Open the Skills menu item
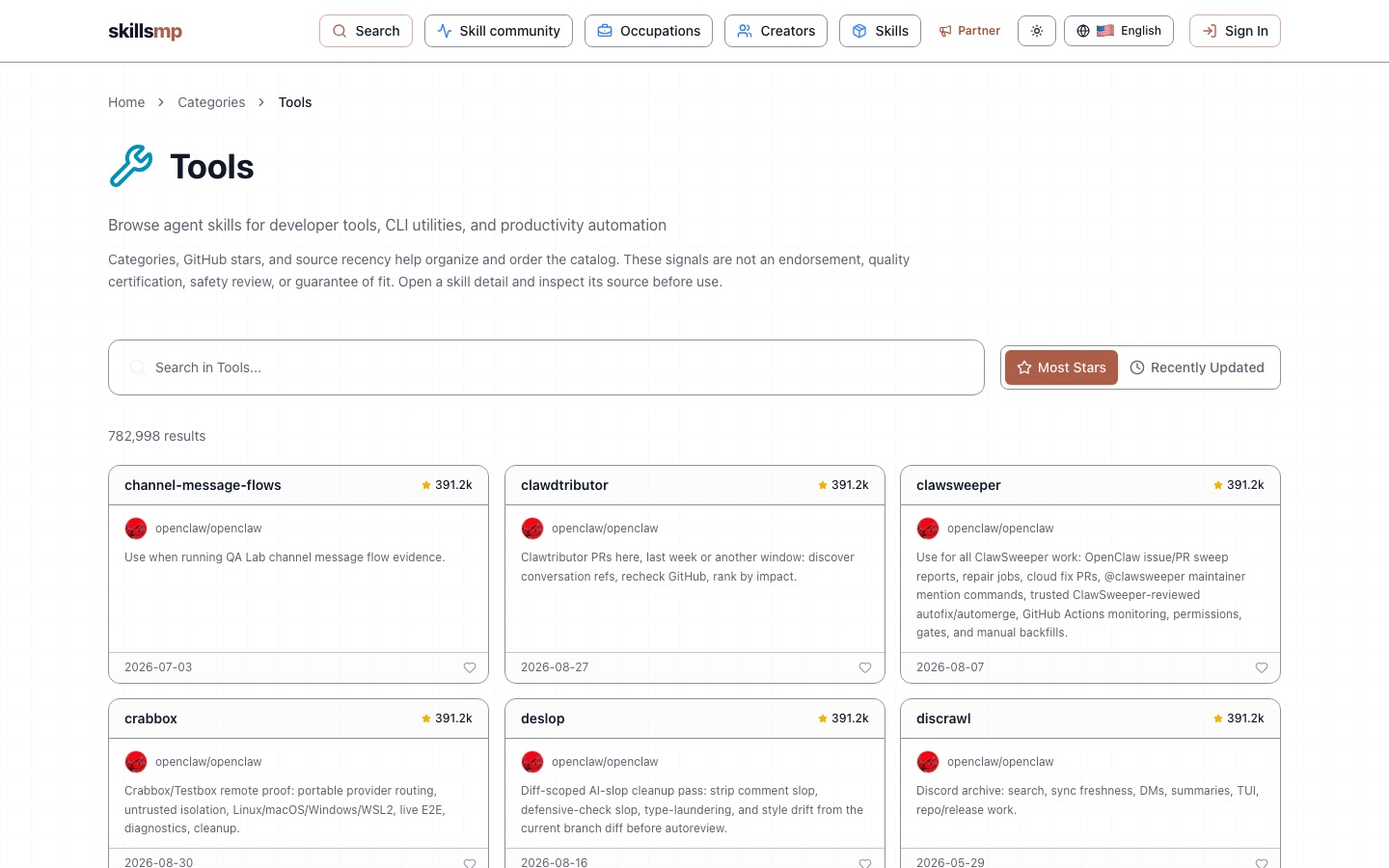This screenshot has height=868, width=1389. click(x=880, y=31)
